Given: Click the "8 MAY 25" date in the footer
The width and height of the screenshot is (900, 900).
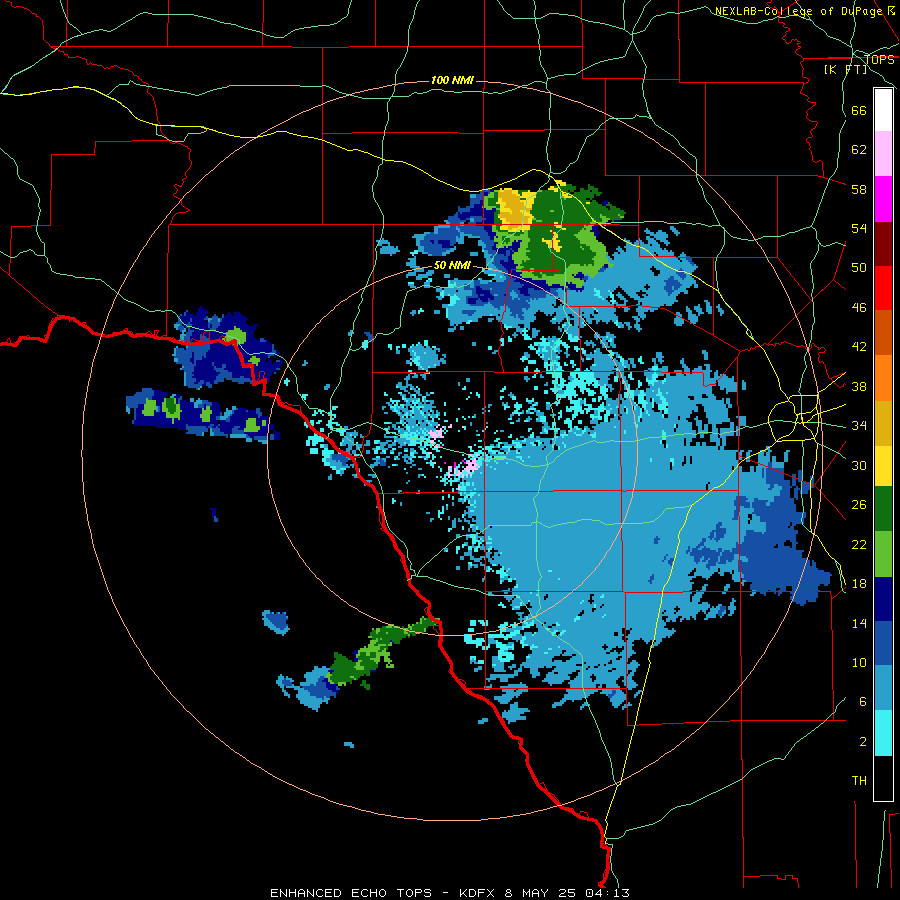Looking at the screenshot, I should [x=540, y=893].
